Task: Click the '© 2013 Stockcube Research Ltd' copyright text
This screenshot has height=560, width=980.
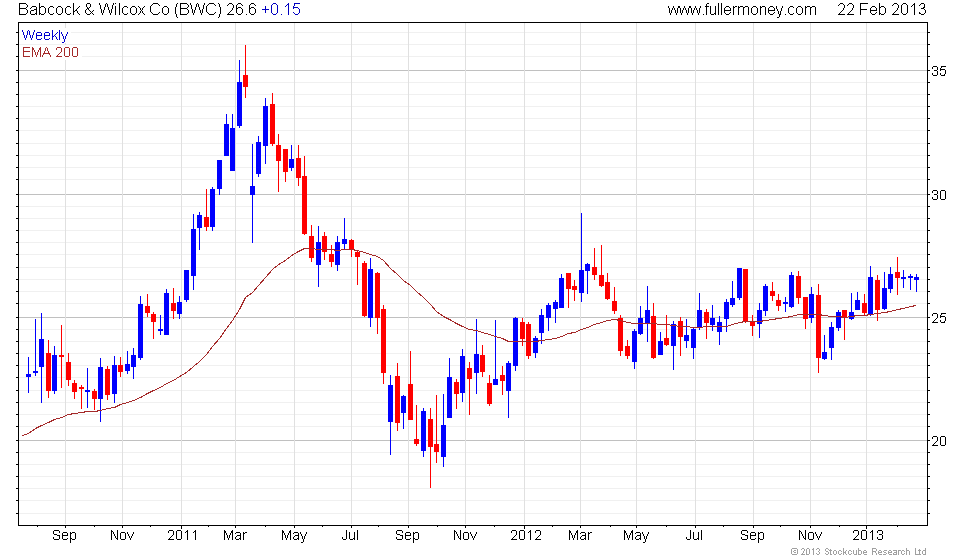Action: pos(858,552)
